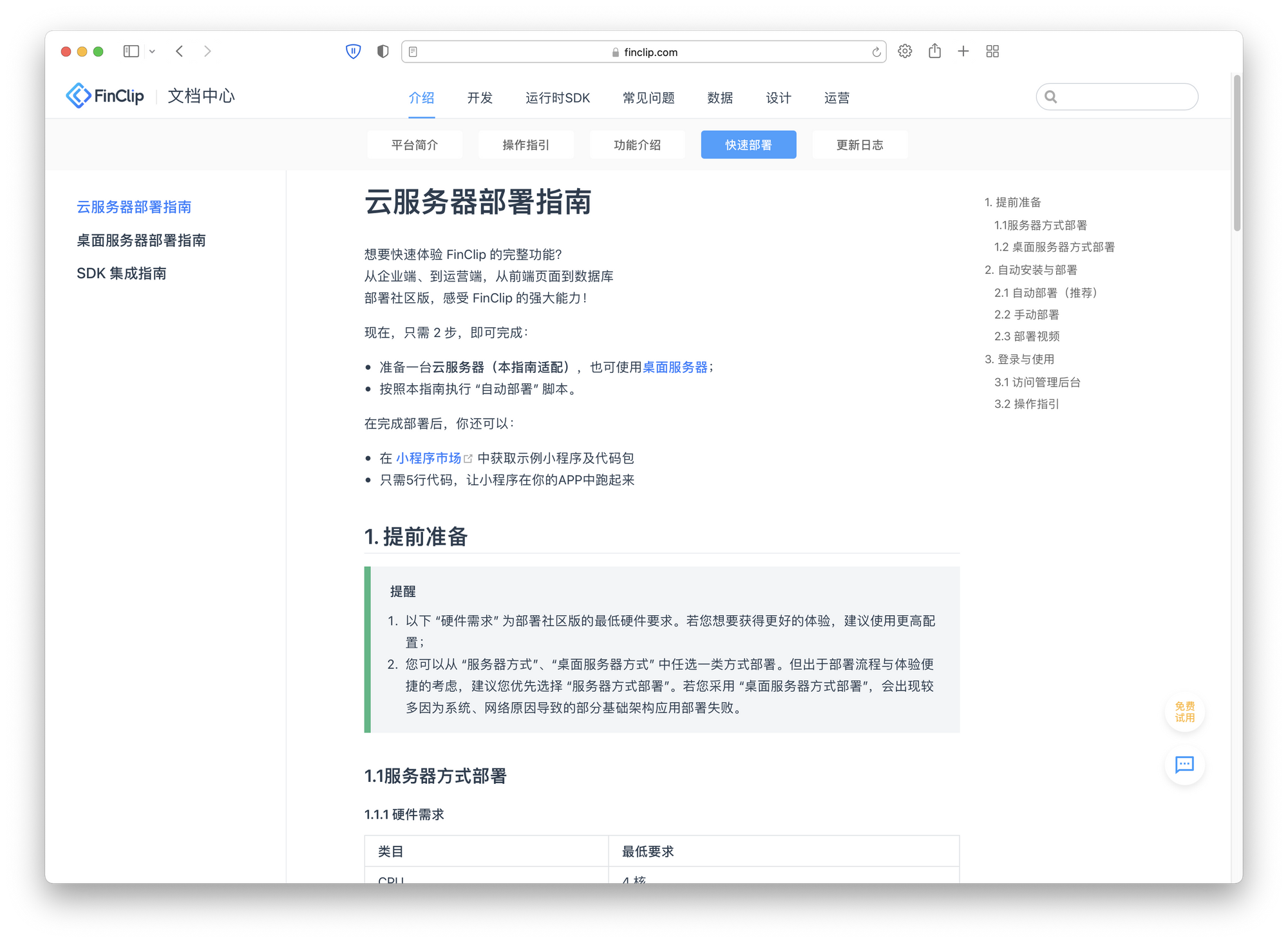Select the 快速部署 sub-tab

tap(749, 145)
